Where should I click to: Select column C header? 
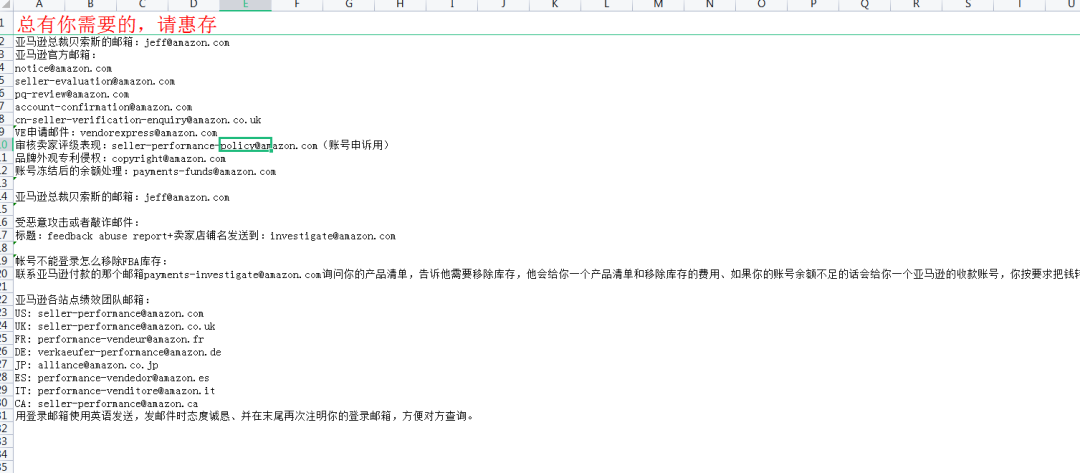click(x=143, y=6)
